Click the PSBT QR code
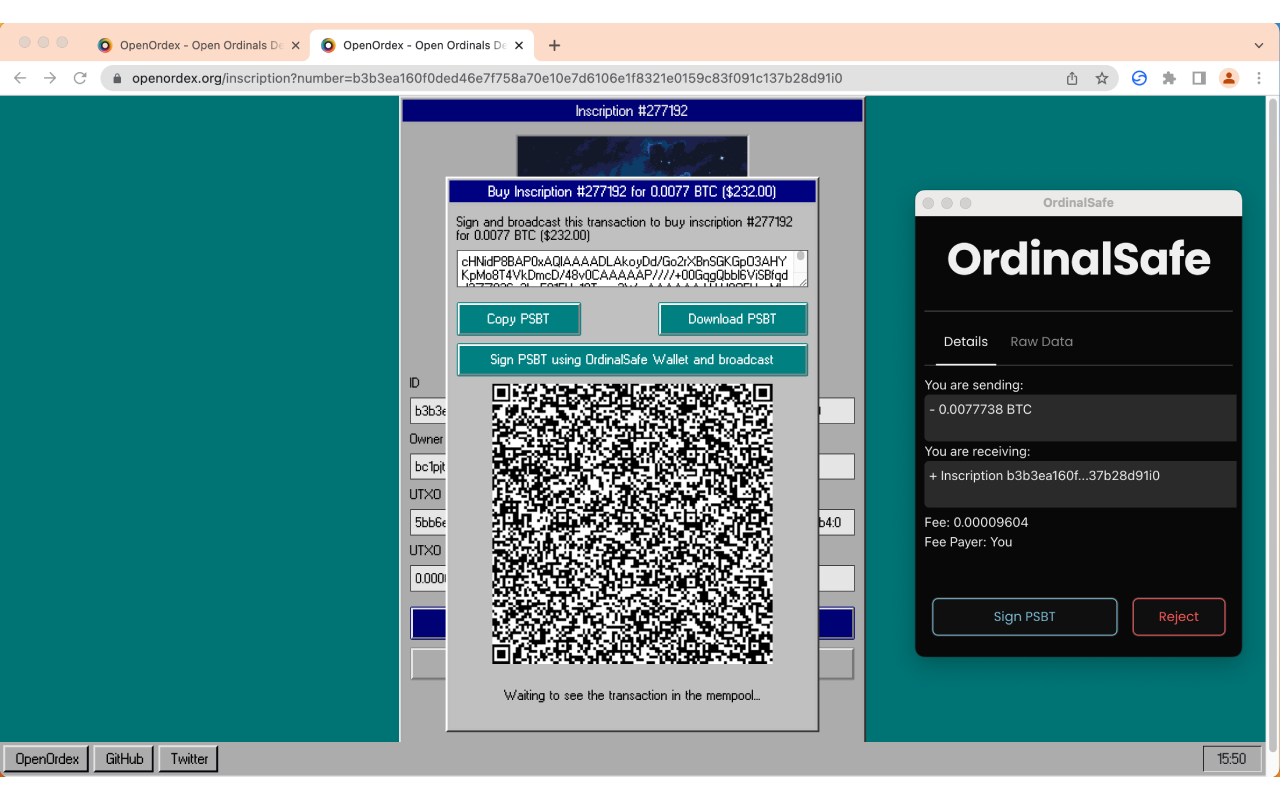 (x=632, y=524)
